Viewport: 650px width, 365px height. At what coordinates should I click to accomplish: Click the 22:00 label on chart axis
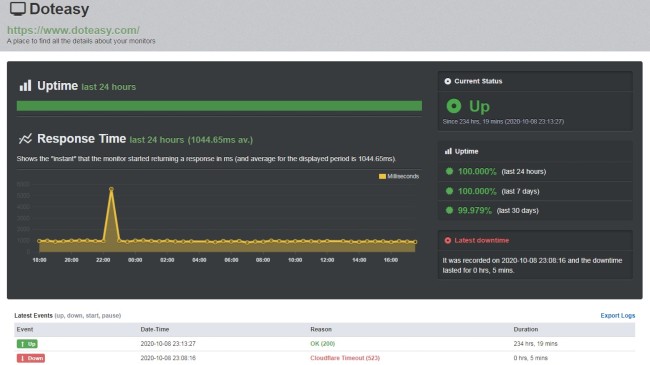click(x=103, y=260)
